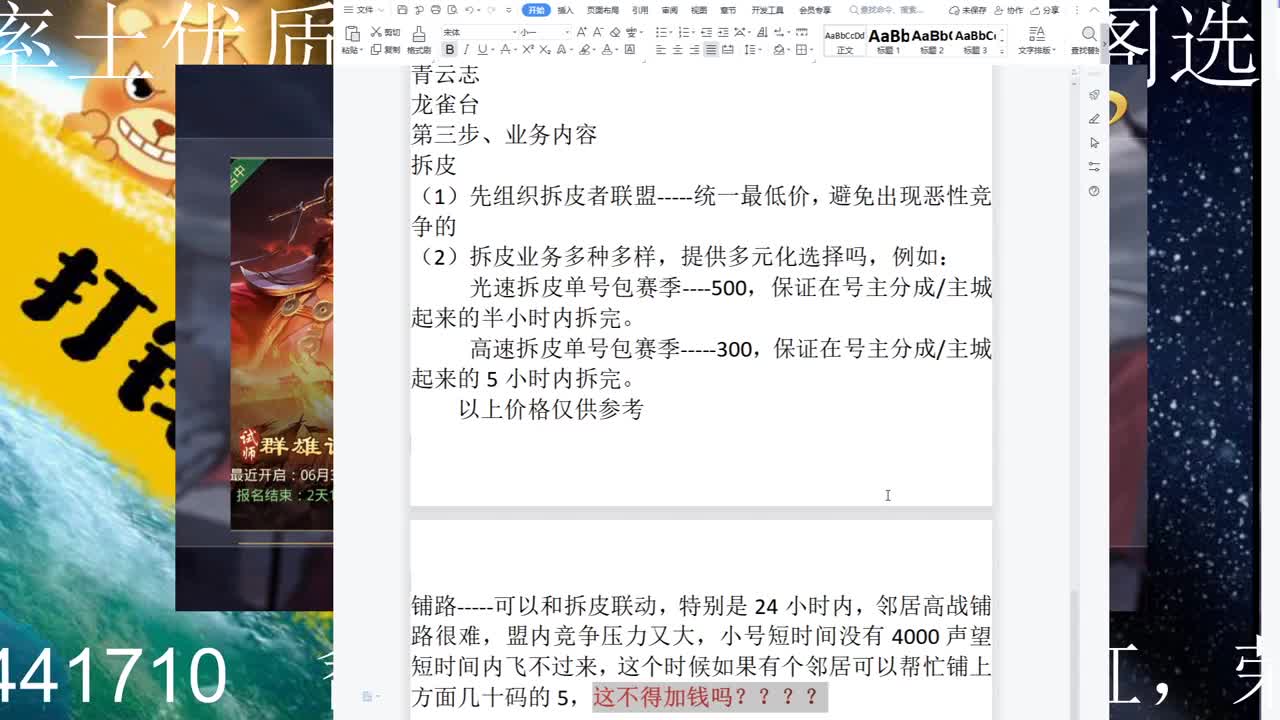The image size is (1280, 720).
Task: Toggle Italic formatting
Action: (465, 49)
